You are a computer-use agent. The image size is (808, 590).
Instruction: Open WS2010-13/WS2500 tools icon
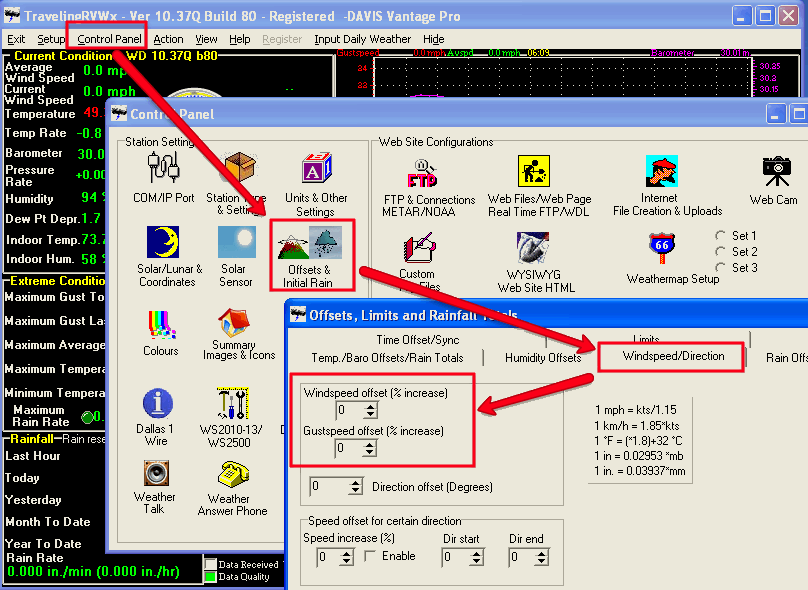click(x=232, y=403)
